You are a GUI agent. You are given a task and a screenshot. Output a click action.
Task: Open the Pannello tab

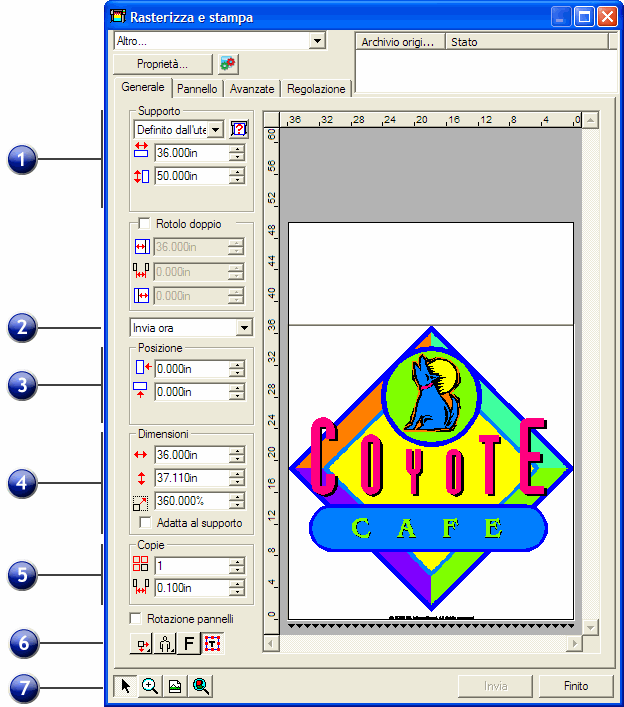(x=197, y=89)
